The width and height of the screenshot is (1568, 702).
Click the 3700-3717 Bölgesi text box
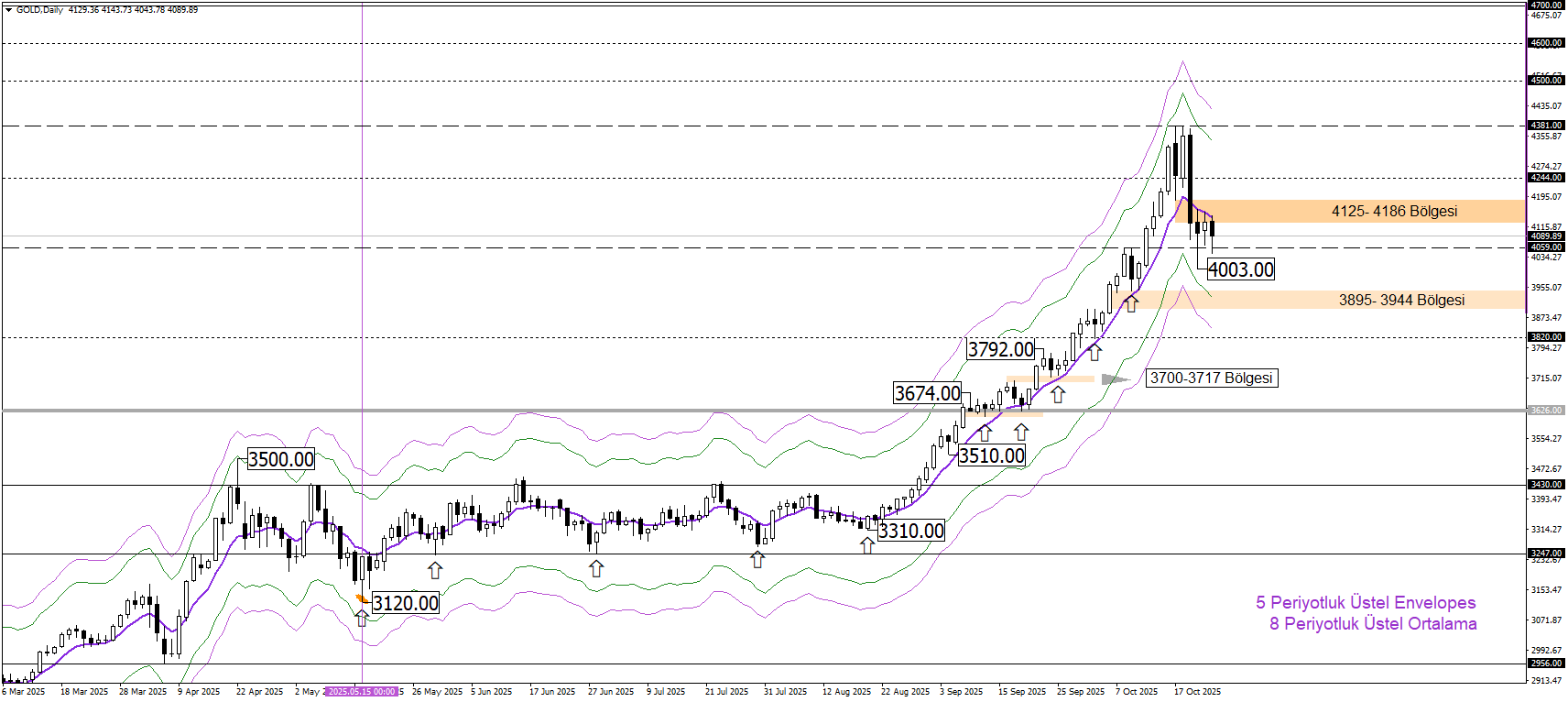1211,378
